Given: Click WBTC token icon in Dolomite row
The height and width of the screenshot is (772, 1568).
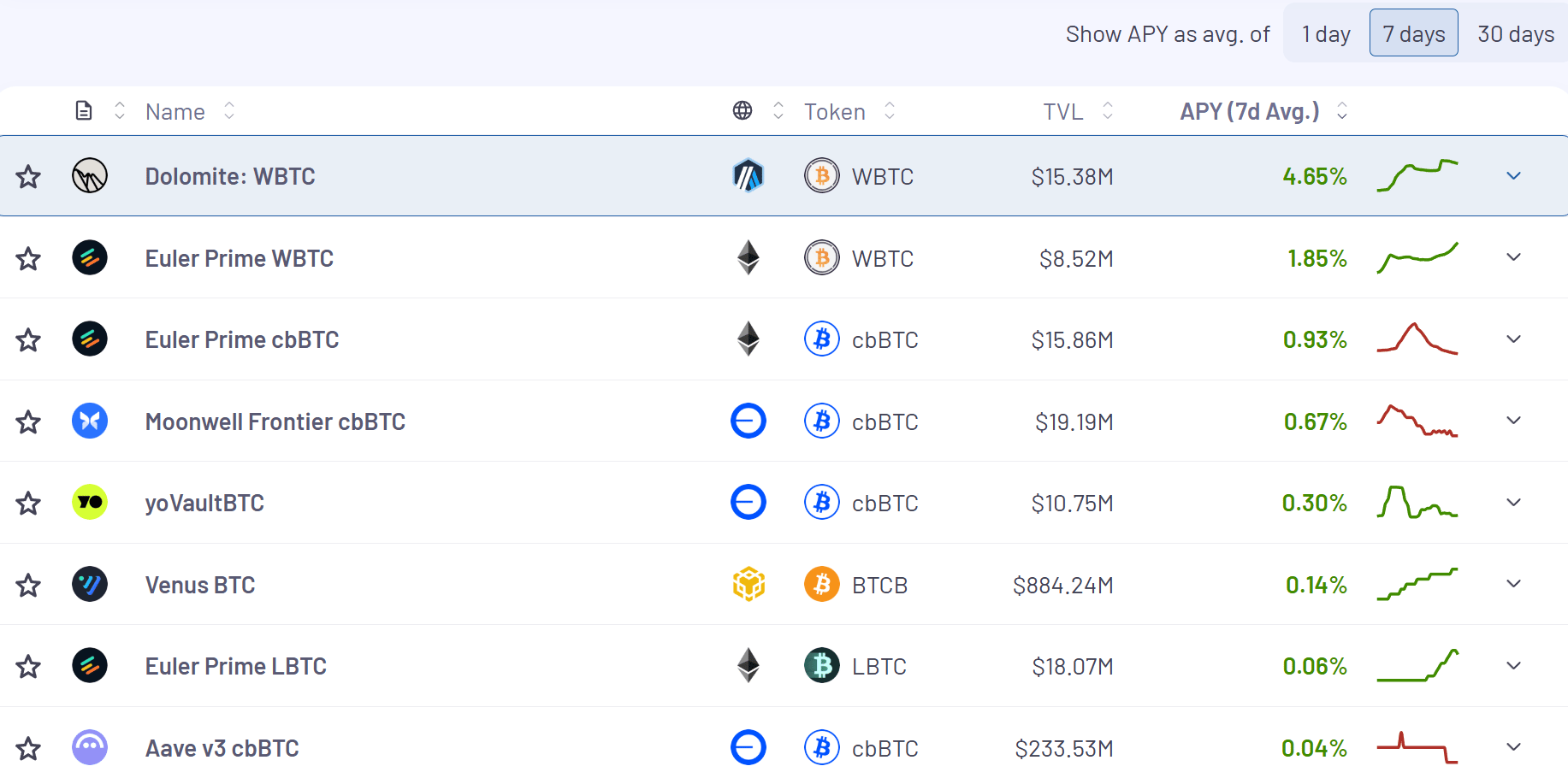Looking at the screenshot, I should (x=822, y=176).
